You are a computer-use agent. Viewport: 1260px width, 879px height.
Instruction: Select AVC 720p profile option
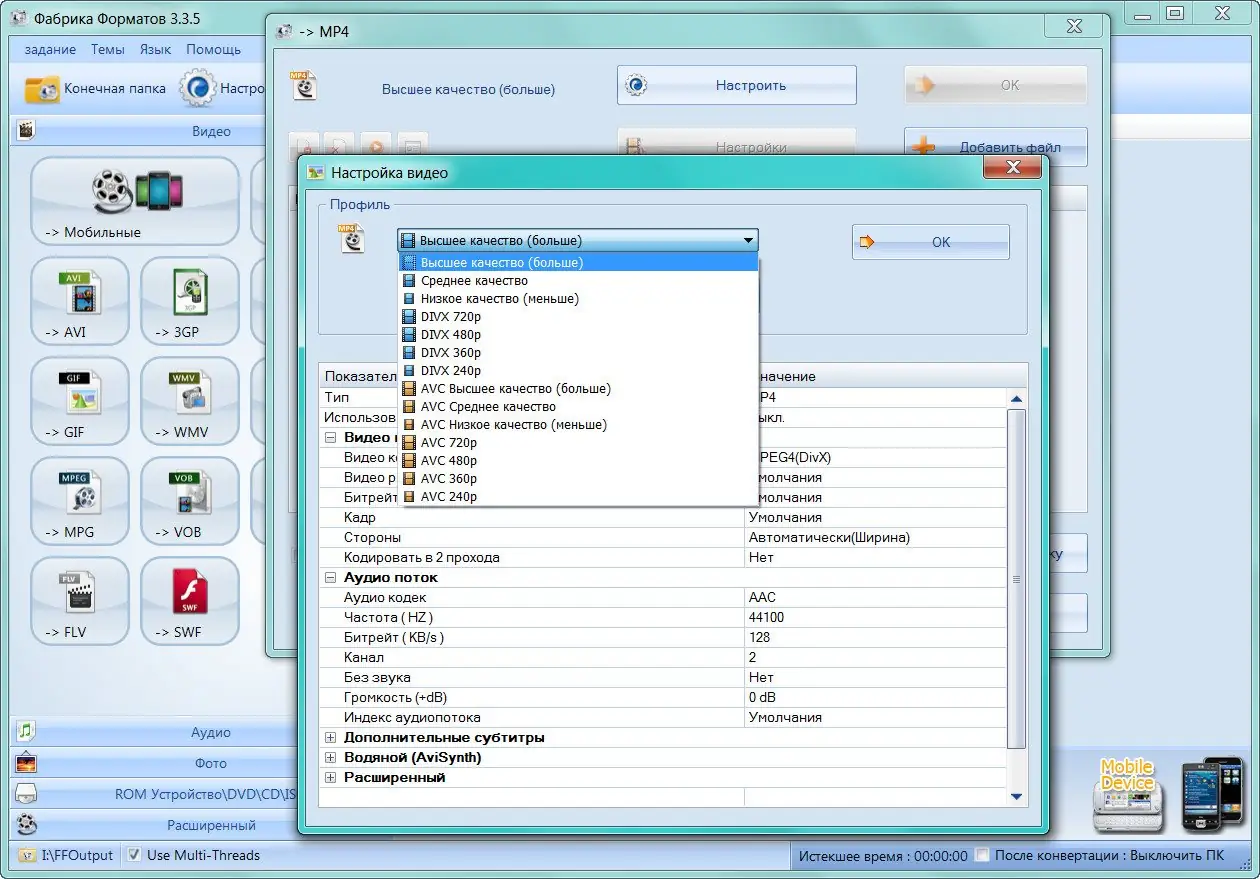(578, 443)
